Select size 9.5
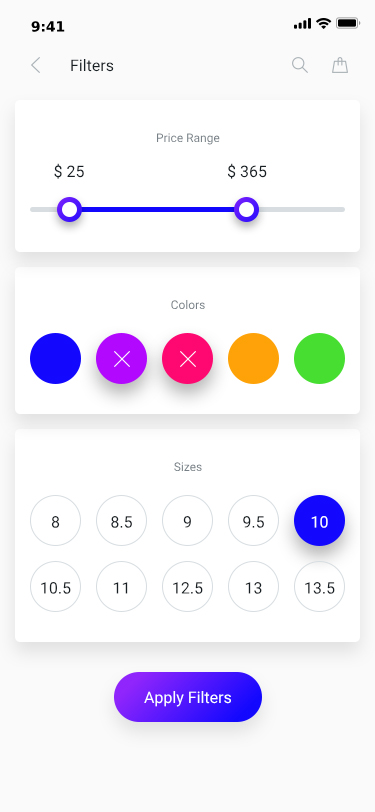Viewport: 375px width, 812px height. click(x=253, y=520)
